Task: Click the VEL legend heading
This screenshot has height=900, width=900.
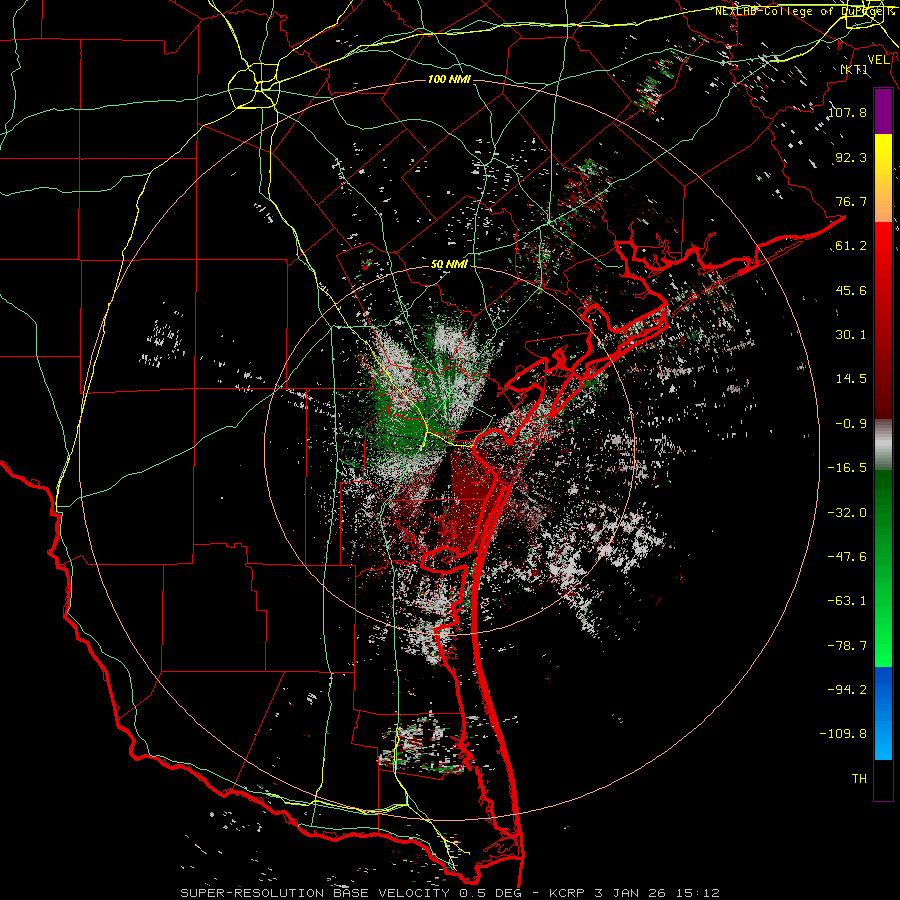Action: 878,60
